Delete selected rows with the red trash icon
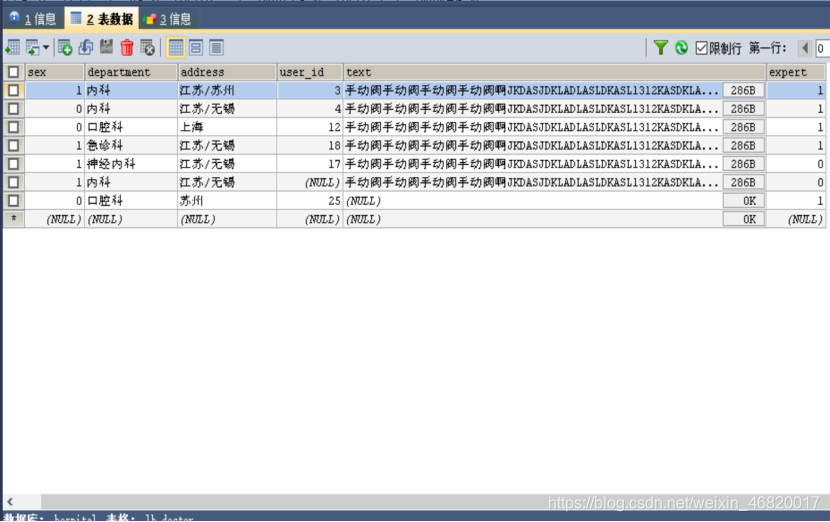Screen dimensions: 830x522 [x=127, y=48]
